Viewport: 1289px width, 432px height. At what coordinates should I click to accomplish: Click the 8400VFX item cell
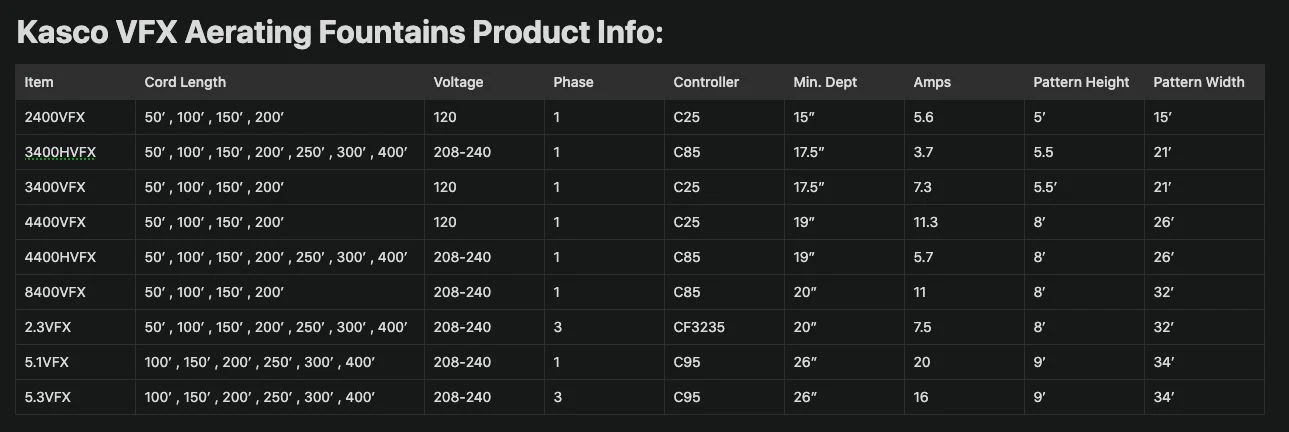point(55,292)
